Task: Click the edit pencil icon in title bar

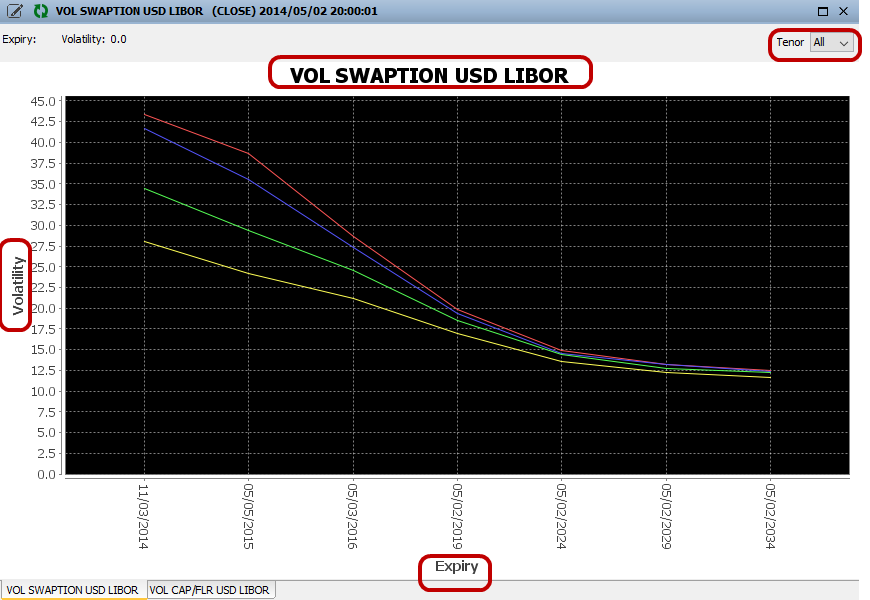Action: tap(15, 11)
